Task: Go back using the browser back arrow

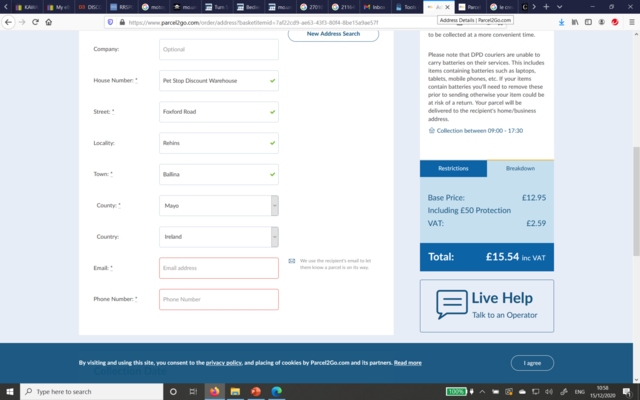Action: pos(8,22)
